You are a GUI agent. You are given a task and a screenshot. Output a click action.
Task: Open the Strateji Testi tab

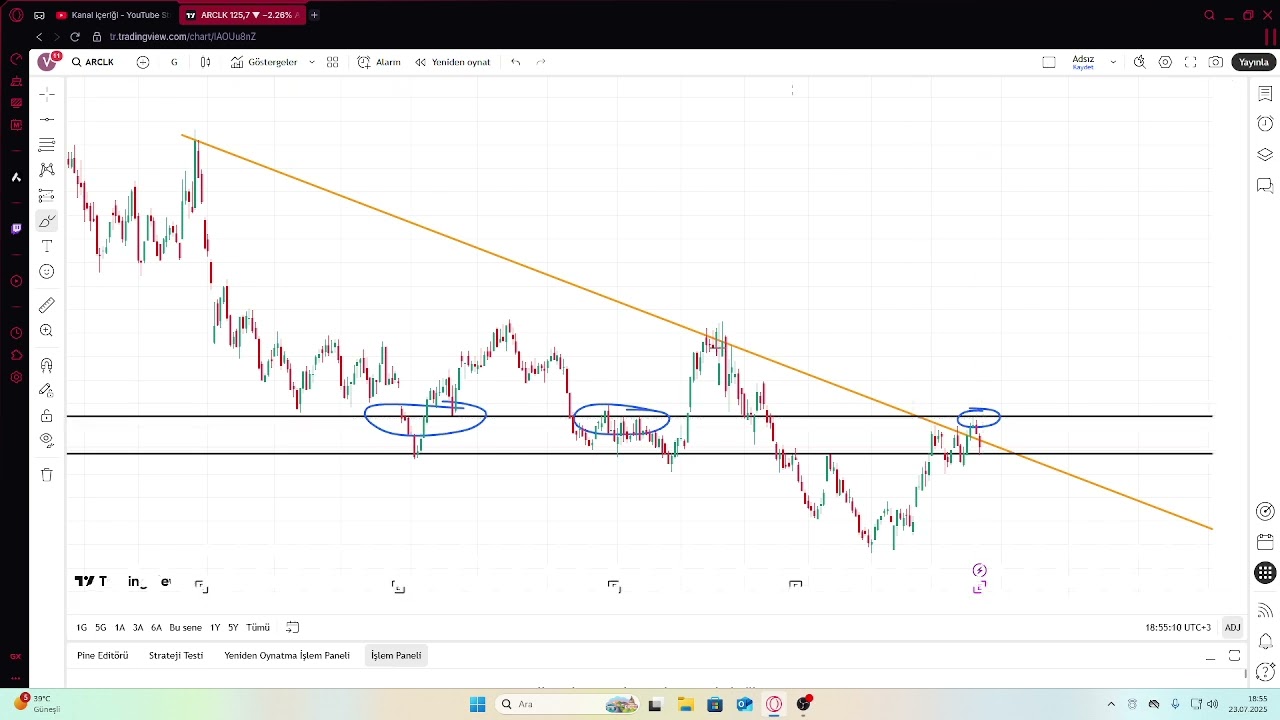pyautogui.click(x=176, y=656)
